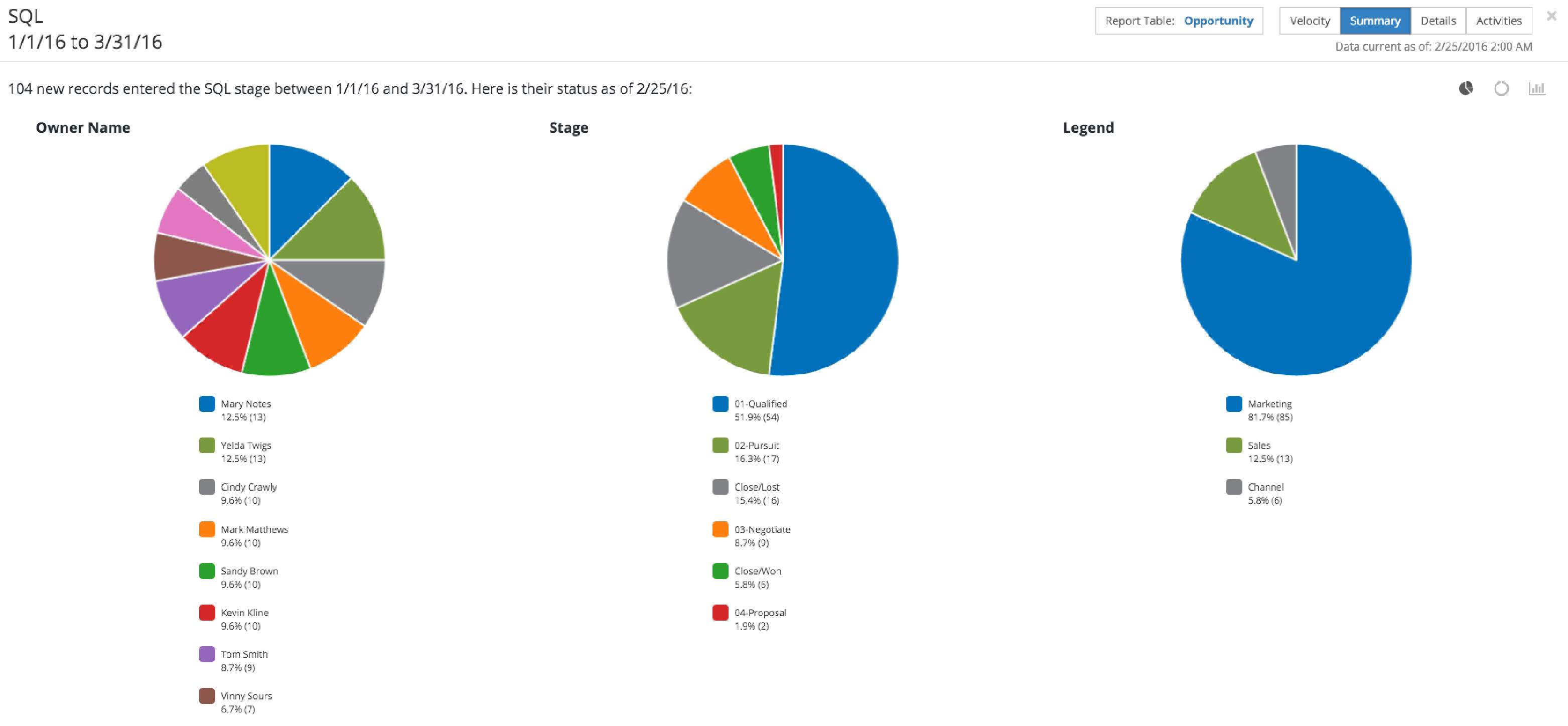1568x726 pixels.
Task: Switch to pie chart view icon
Action: (x=1466, y=89)
